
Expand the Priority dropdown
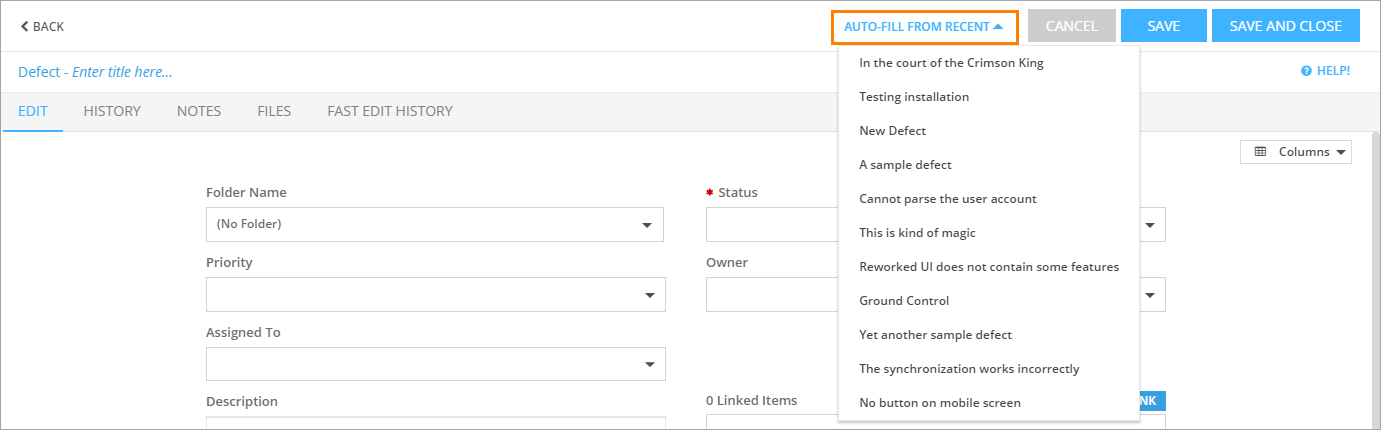point(435,294)
